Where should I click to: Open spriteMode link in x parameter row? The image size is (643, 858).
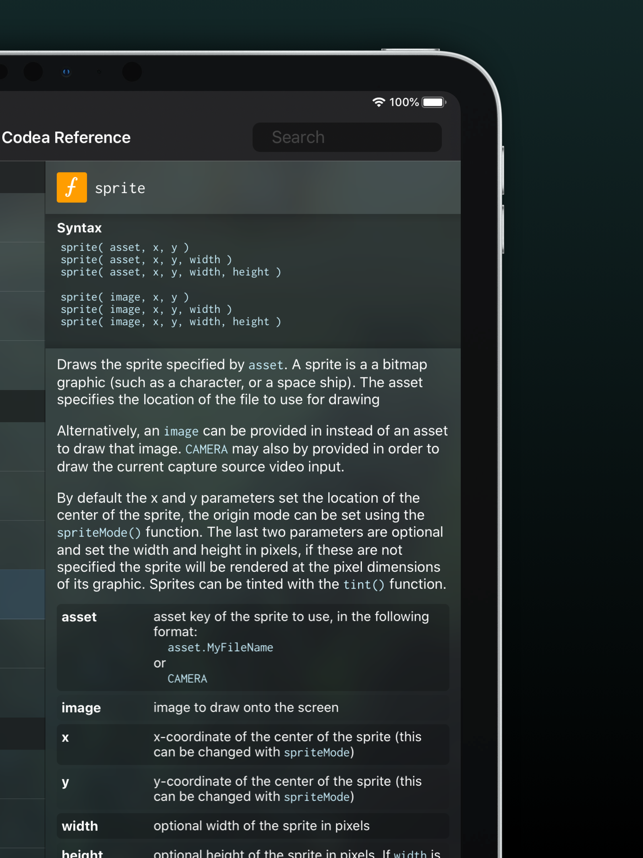pos(316,753)
